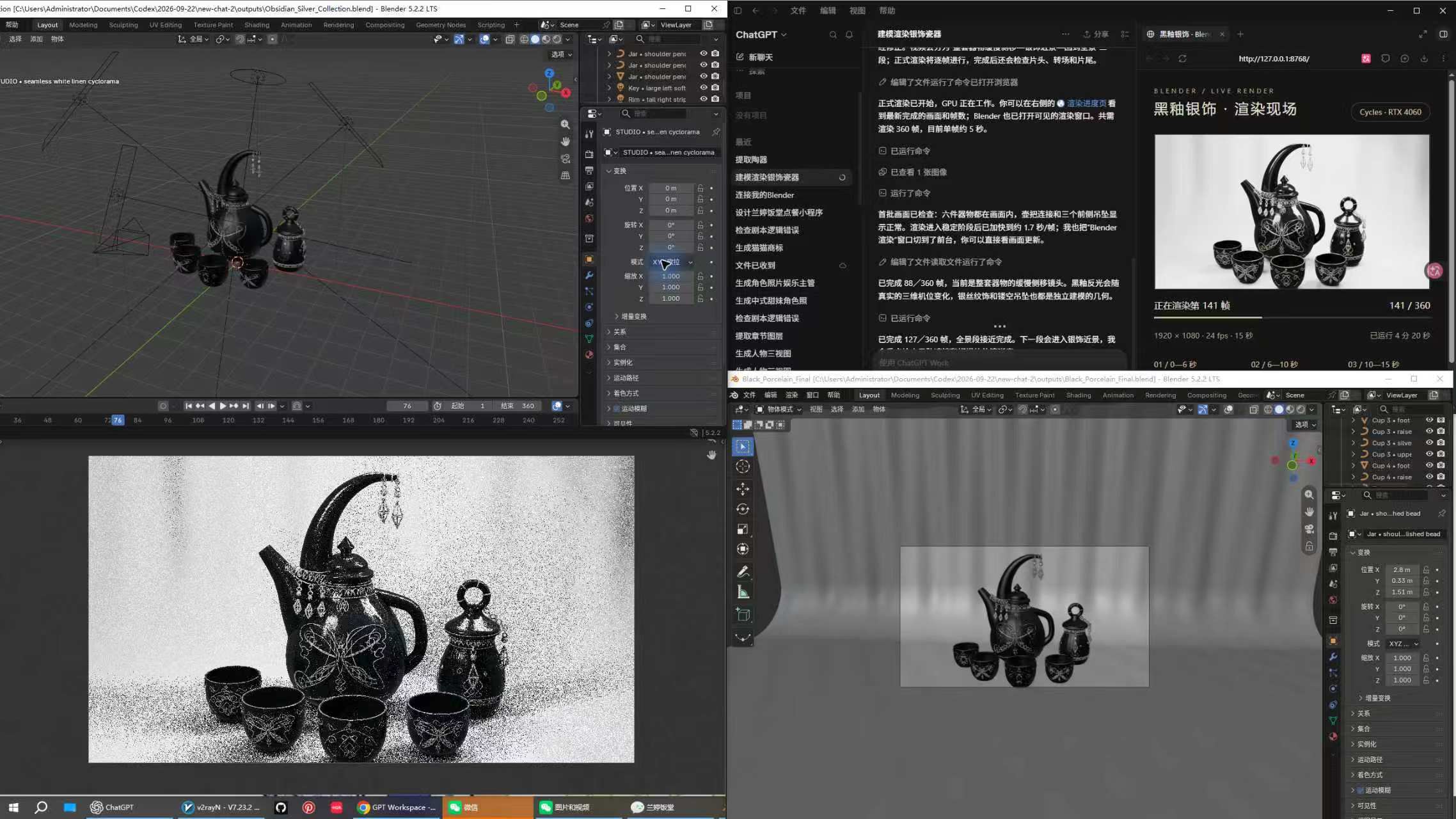
Task: Open the 物体模式 mode dropdown in lower Blender
Action: (x=779, y=409)
